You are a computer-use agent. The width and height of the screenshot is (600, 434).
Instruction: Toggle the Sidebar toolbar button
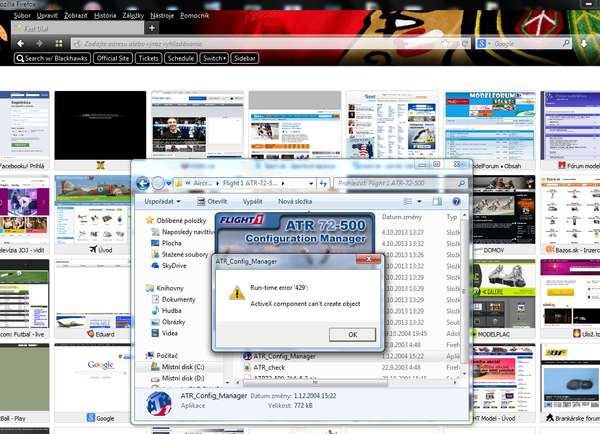[245, 59]
